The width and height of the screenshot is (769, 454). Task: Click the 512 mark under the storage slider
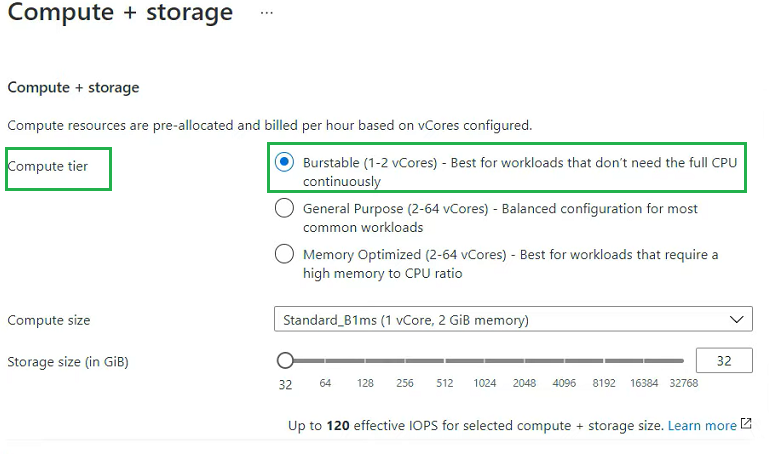click(x=445, y=383)
